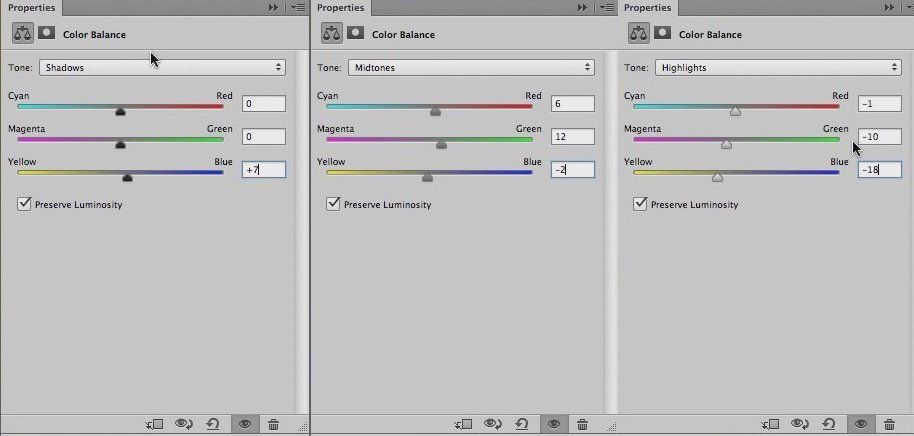Screen dimensions: 914x436
Task: Collapse the Shadows Properties panel with double arrows
Action: tap(273, 8)
